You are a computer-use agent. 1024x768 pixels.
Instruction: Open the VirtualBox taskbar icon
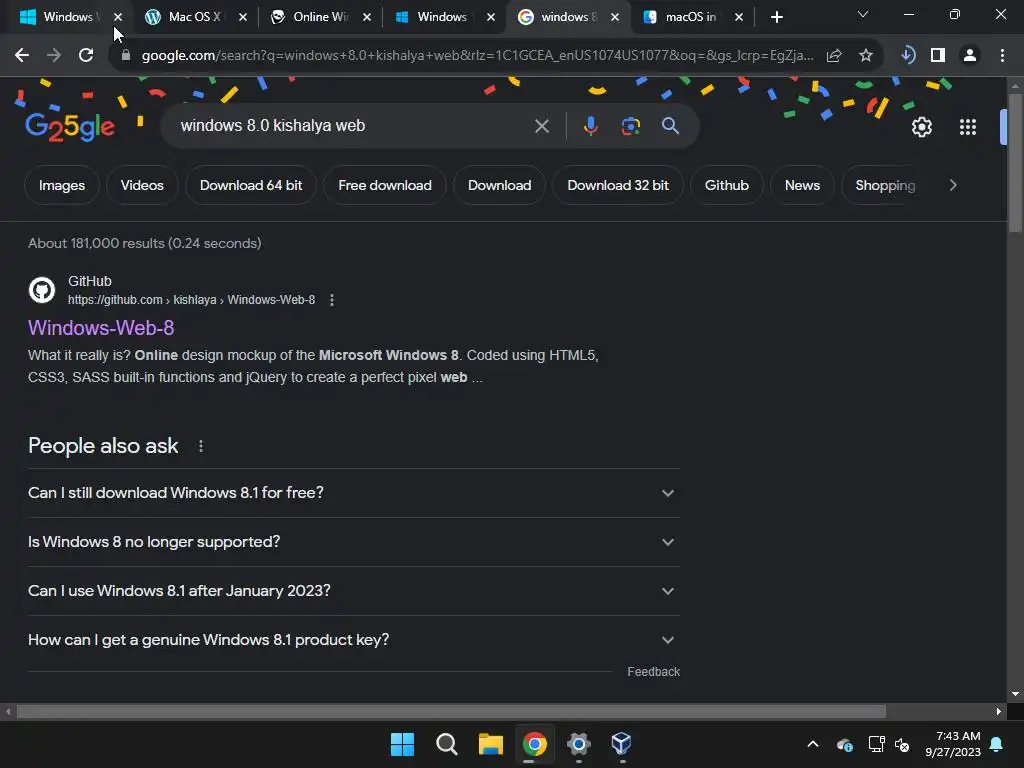[x=621, y=744]
